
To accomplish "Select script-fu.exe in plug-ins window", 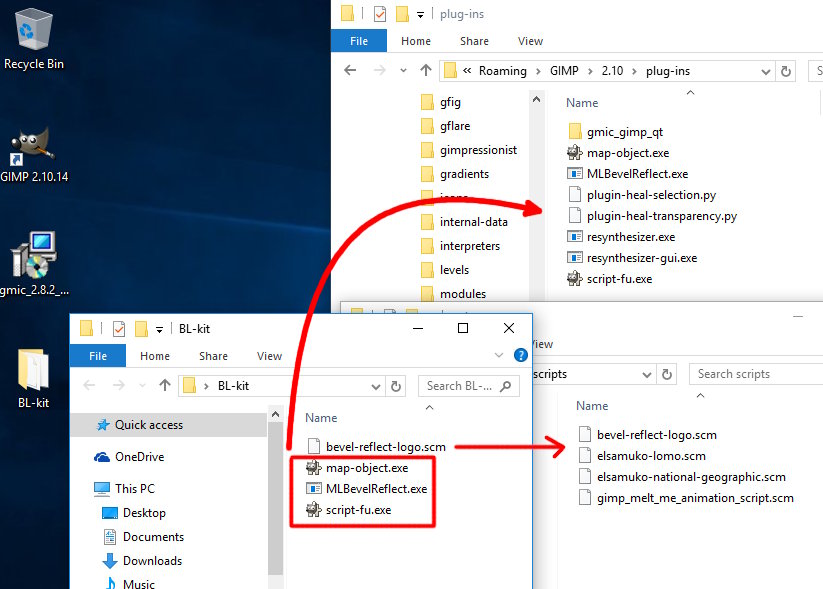I will 609,279.
